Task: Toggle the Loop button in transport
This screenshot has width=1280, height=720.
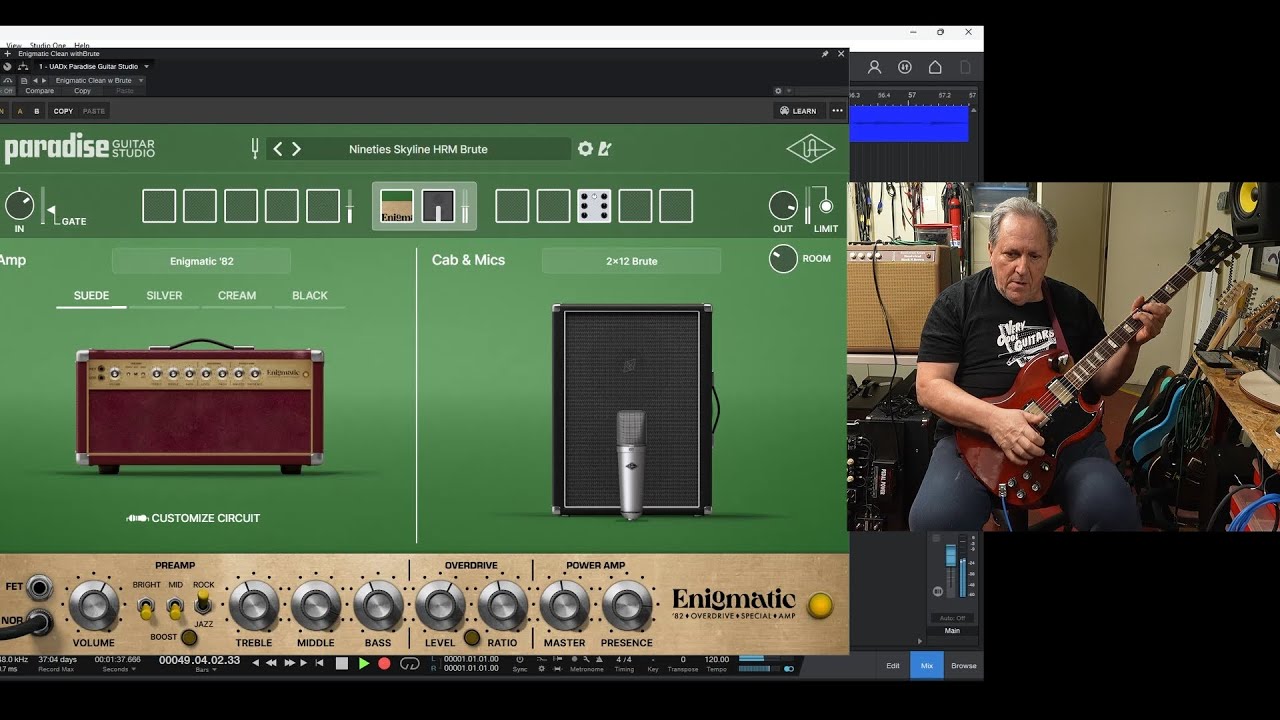Action: click(409, 663)
